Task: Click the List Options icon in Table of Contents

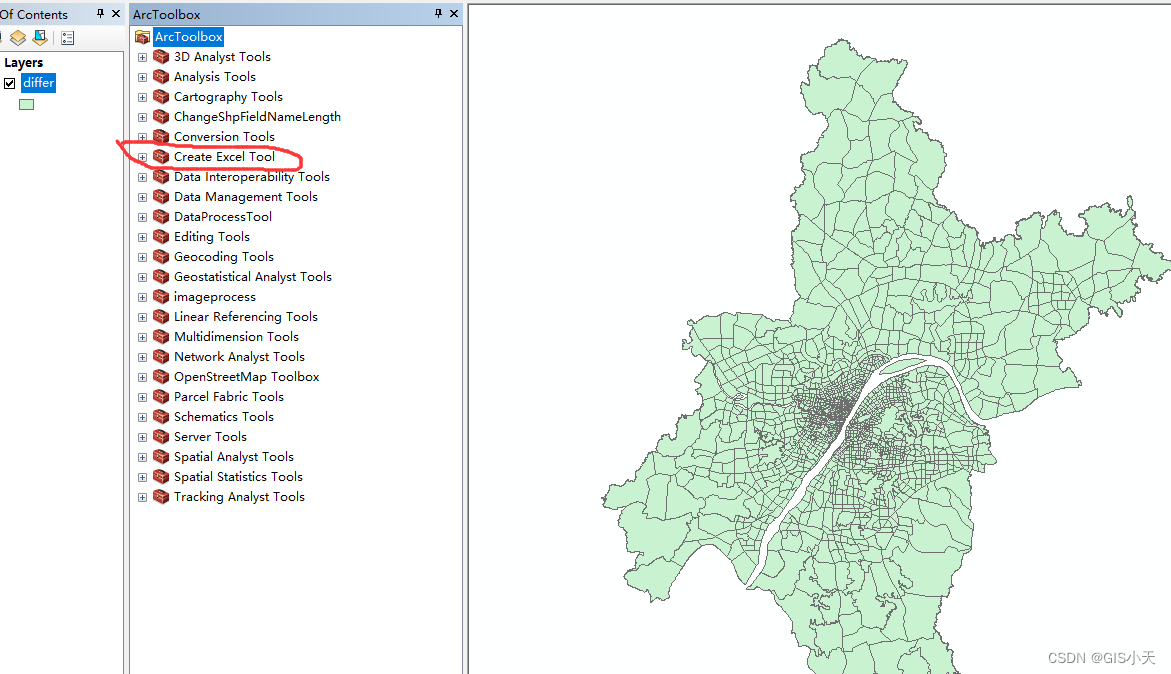Action: [x=67, y=37]
